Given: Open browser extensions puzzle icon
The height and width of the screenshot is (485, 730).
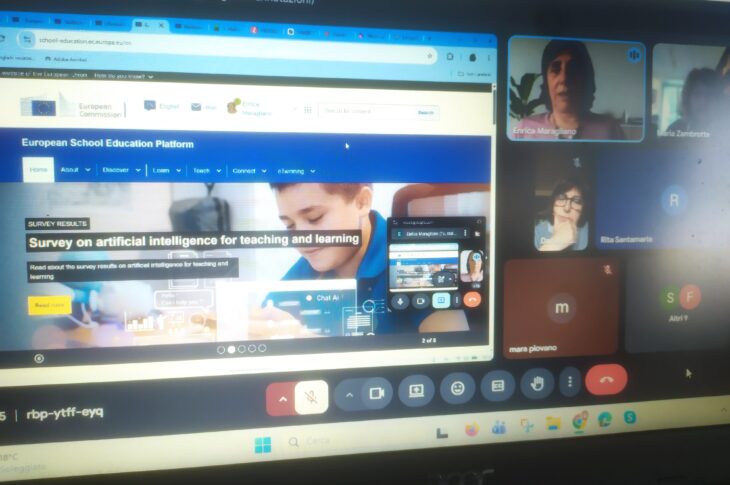Looking at the screenshot, I should (450, 56).
